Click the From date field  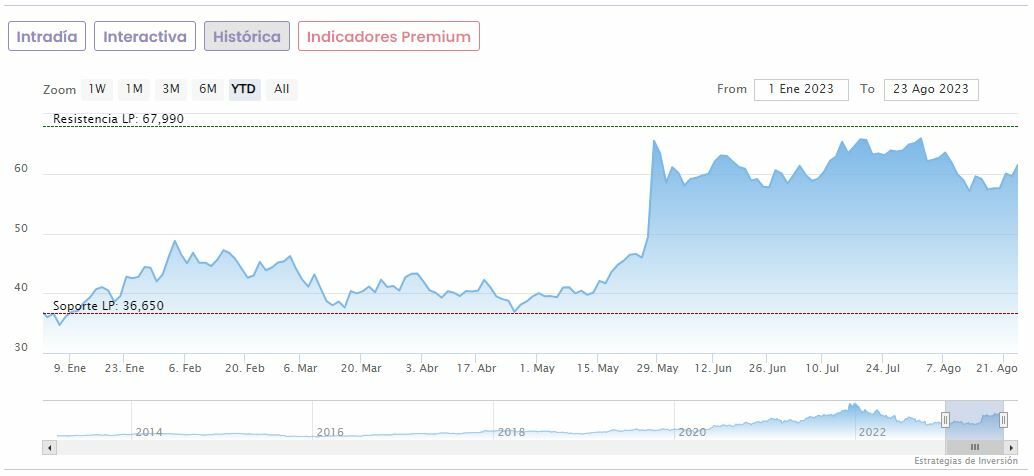[801, 89]
